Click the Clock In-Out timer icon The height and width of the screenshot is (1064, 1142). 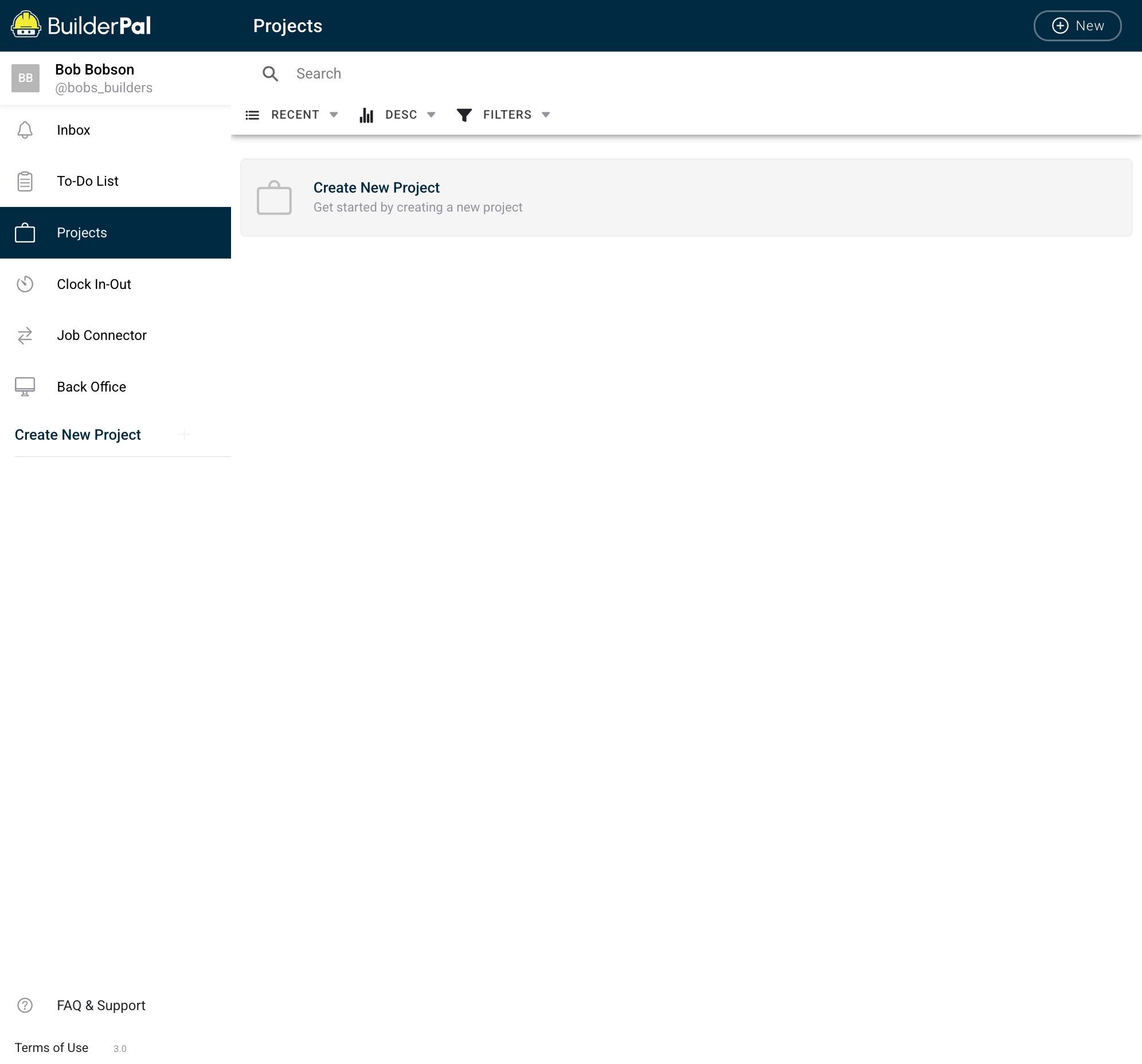click(25, 284)
